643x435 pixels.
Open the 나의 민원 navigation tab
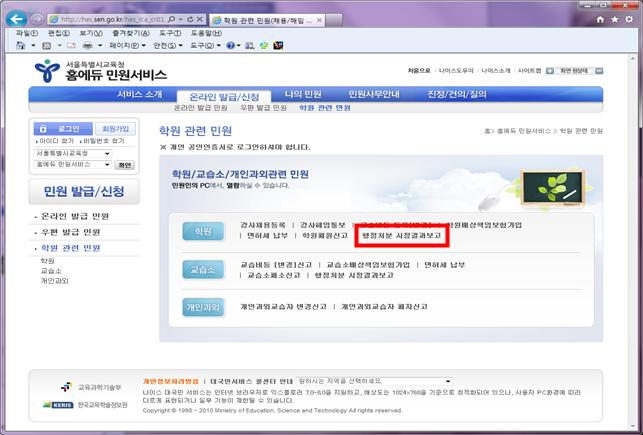point(303,94)
